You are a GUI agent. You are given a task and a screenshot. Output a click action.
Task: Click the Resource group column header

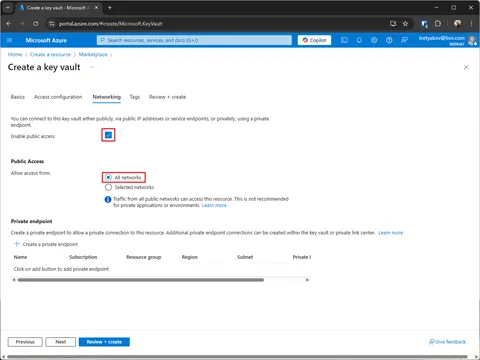pyautogui.click(x=144, y=257)
